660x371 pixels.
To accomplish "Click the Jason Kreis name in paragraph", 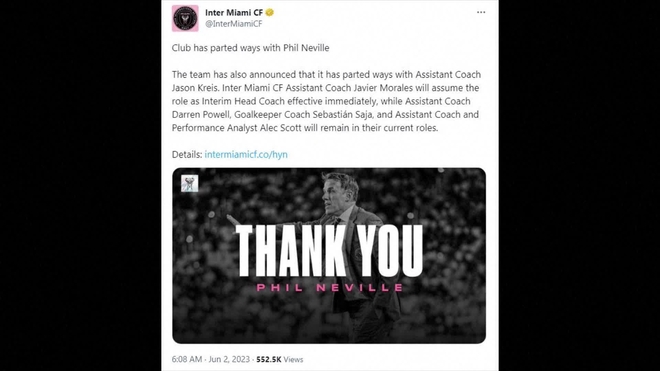I will pos(195,88).
